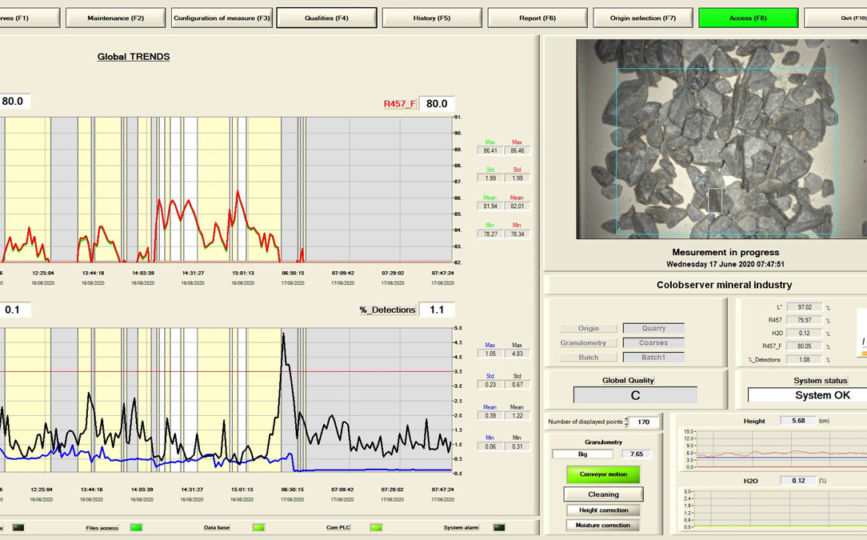This screenshot has width=867, height=540.
Task: Click the red Mean value 82.01
Action: click(x=517, y=206)
